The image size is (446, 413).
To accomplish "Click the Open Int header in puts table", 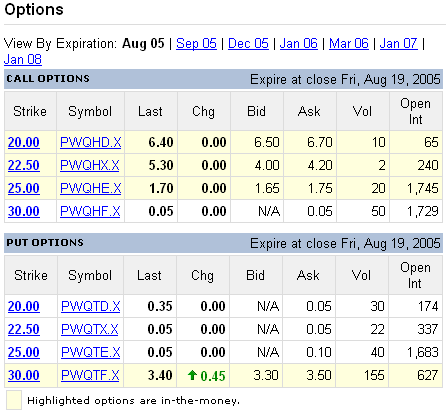I will coord(415,275).
